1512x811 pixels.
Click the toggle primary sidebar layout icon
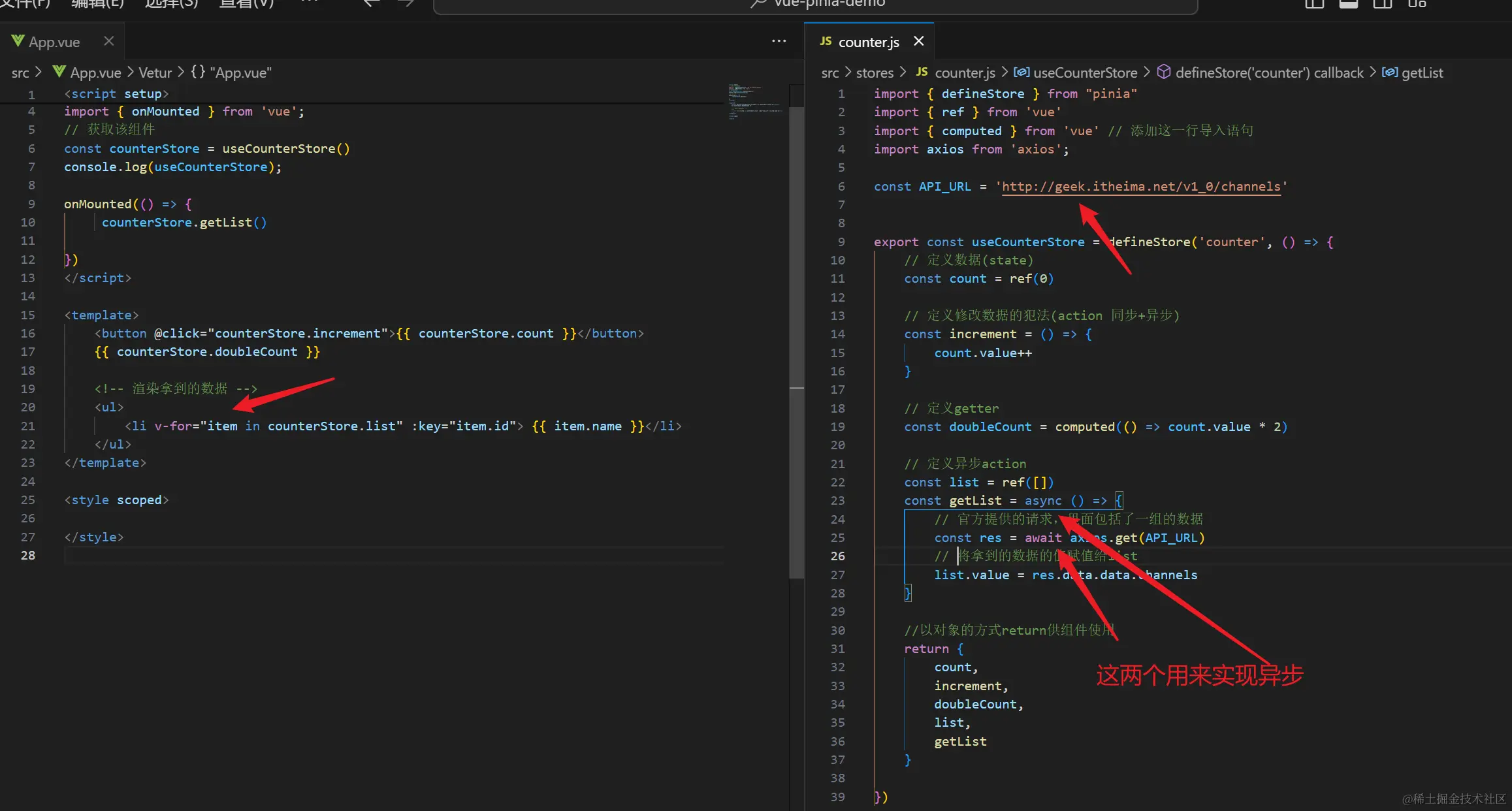1314,3
